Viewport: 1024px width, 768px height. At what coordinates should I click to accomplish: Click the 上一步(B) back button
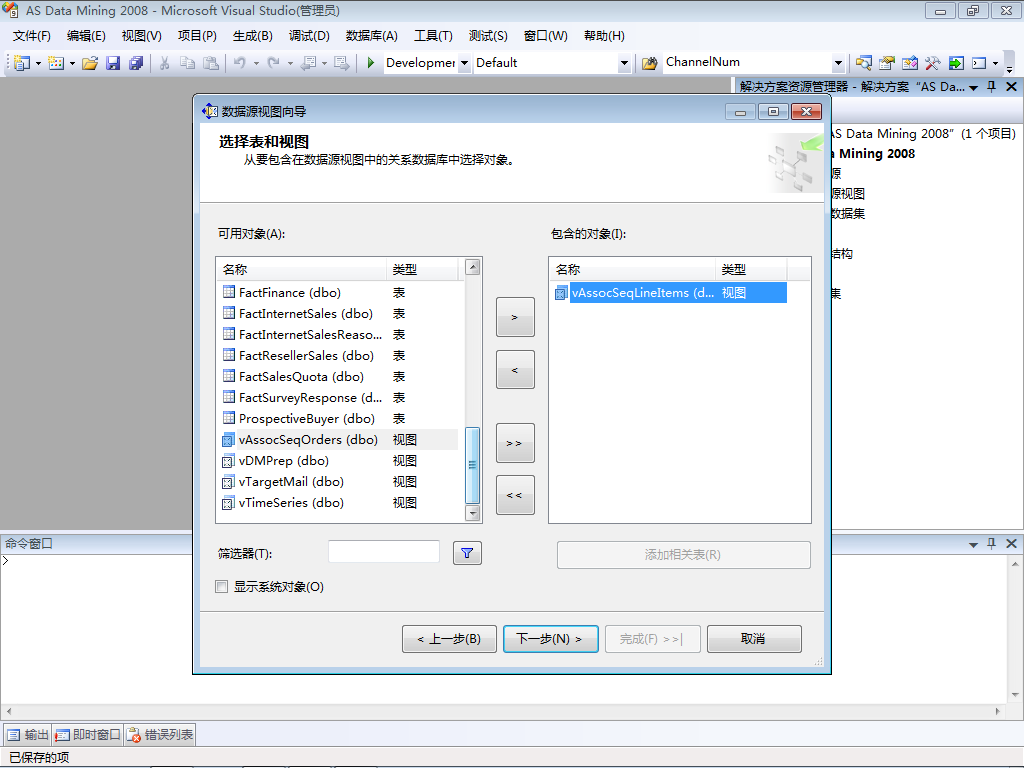tap(449, 639)
